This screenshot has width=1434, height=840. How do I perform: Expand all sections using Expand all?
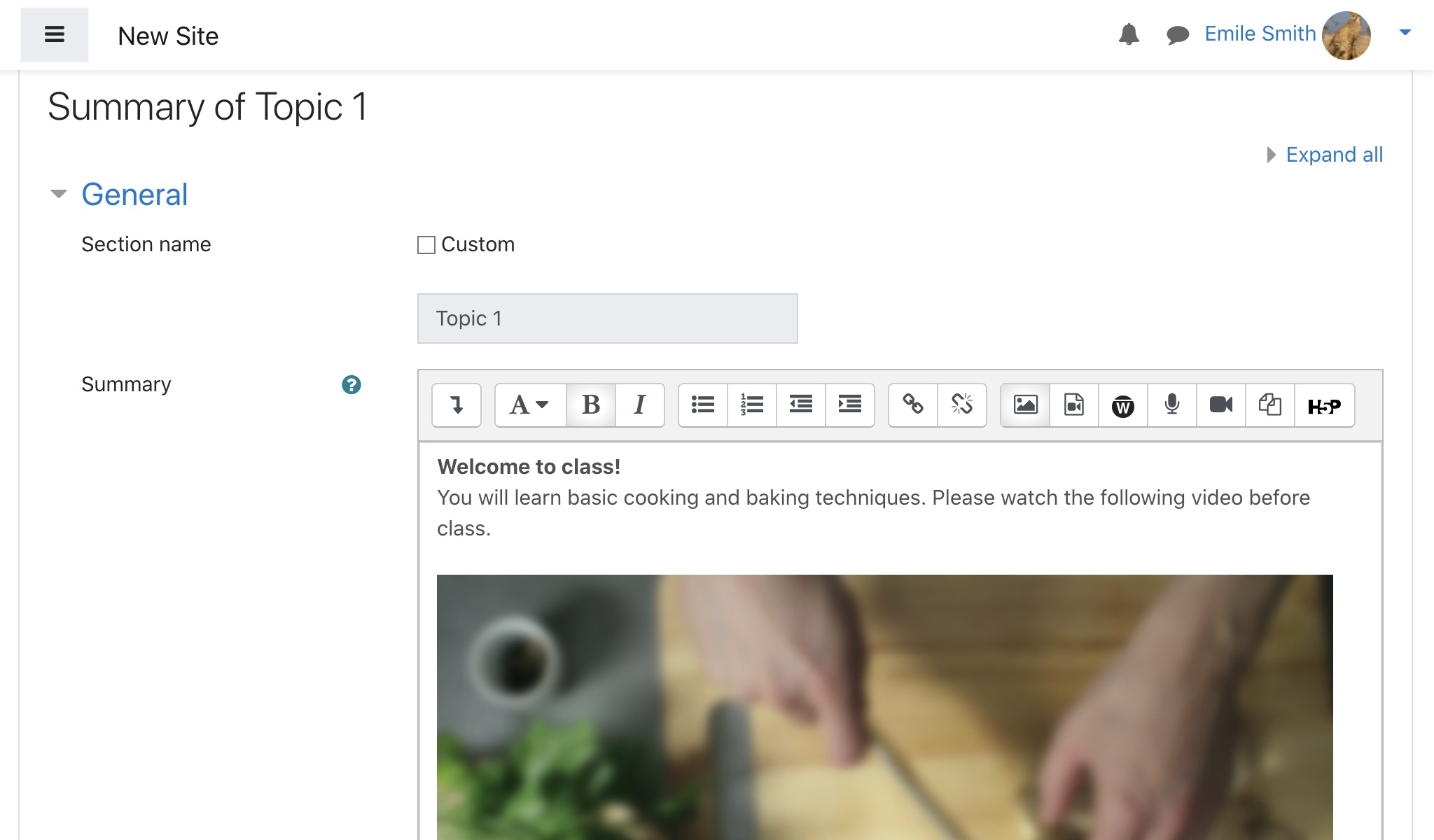(x=1325, y=154)
